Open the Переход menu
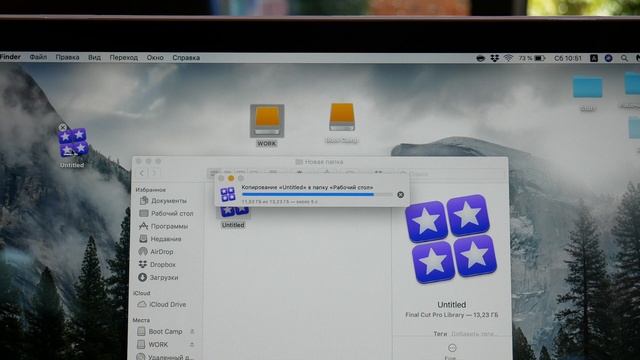Screen dimensions: 640x360 tap(124, 58)
